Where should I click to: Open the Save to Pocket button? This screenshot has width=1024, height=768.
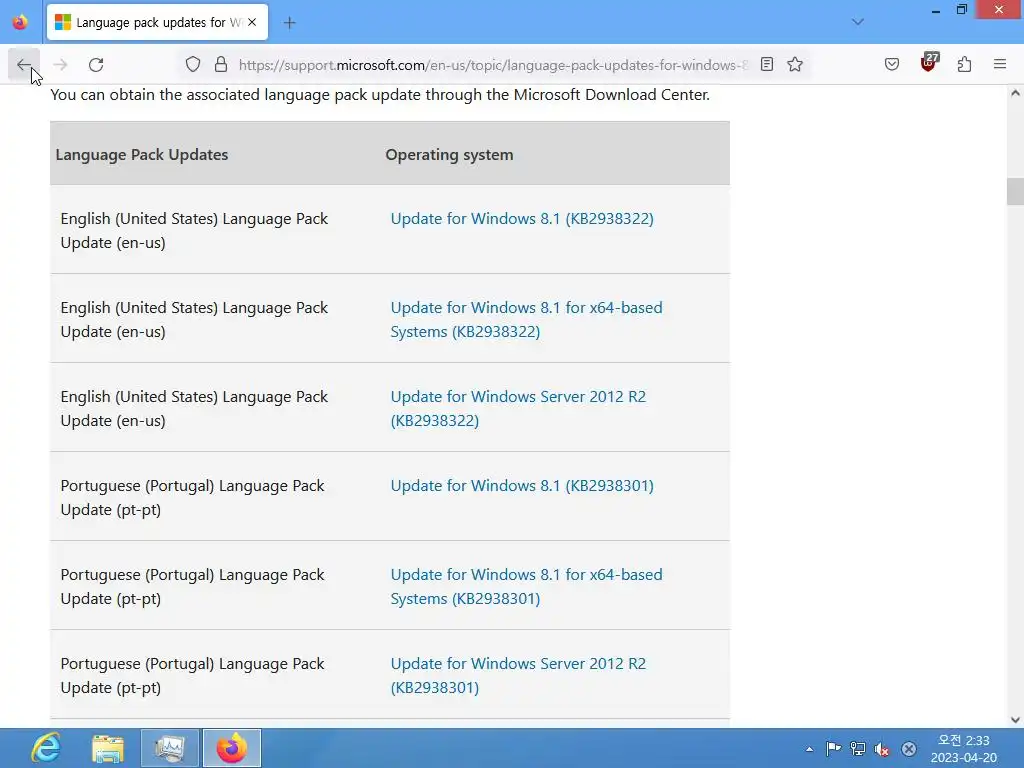(x=891, y=64)
